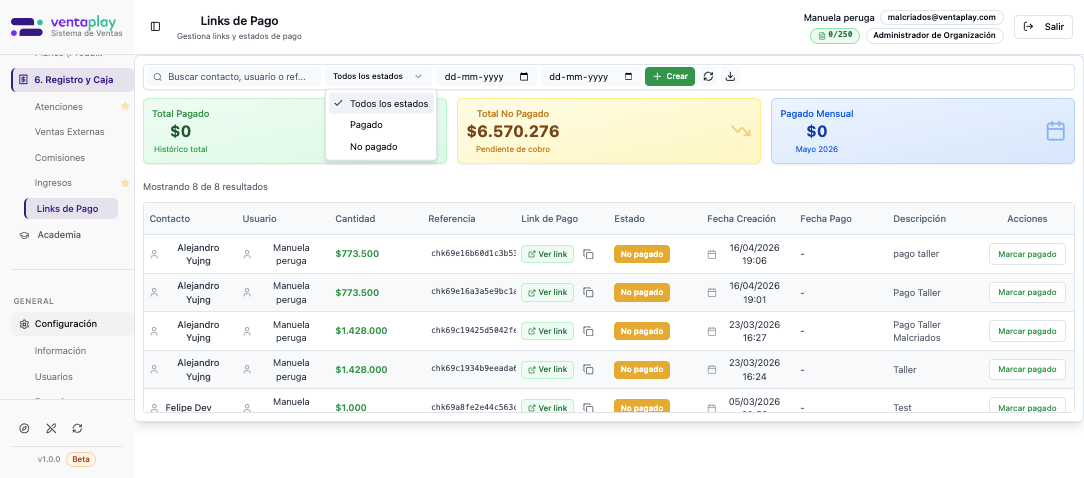Click the compass icon in sidebar footer
1084x478 pixels.
coord(24,428)
